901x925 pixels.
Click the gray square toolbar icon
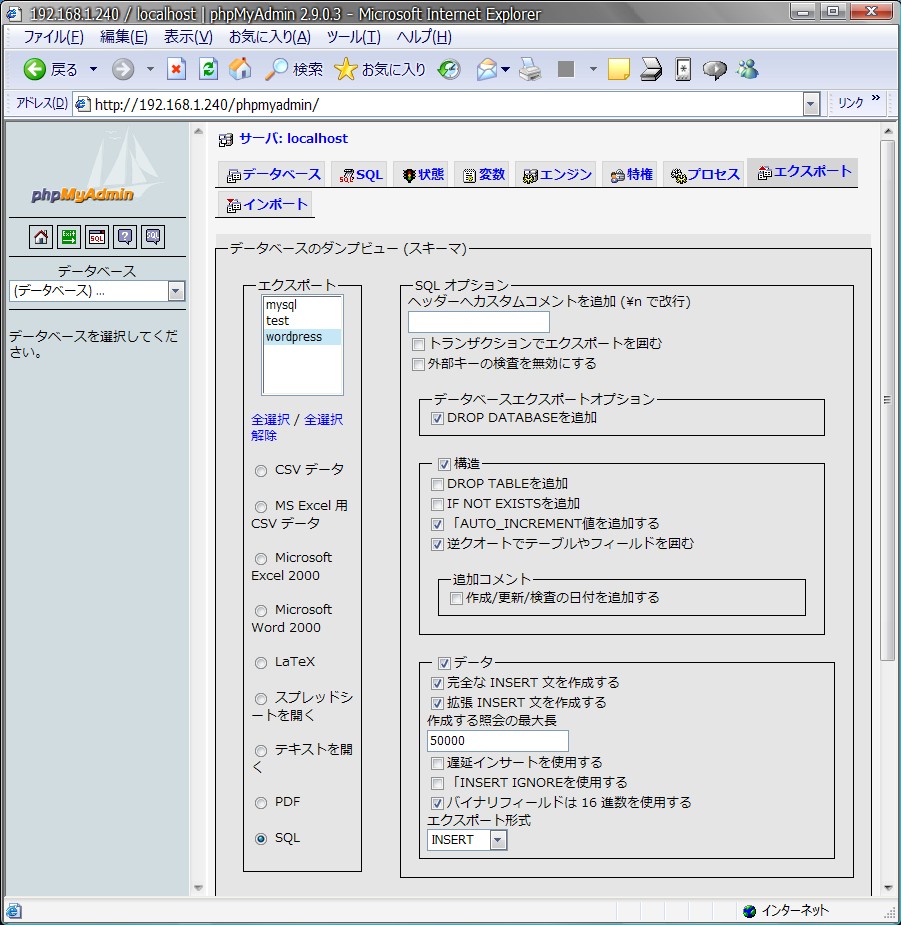click(566, 70)
